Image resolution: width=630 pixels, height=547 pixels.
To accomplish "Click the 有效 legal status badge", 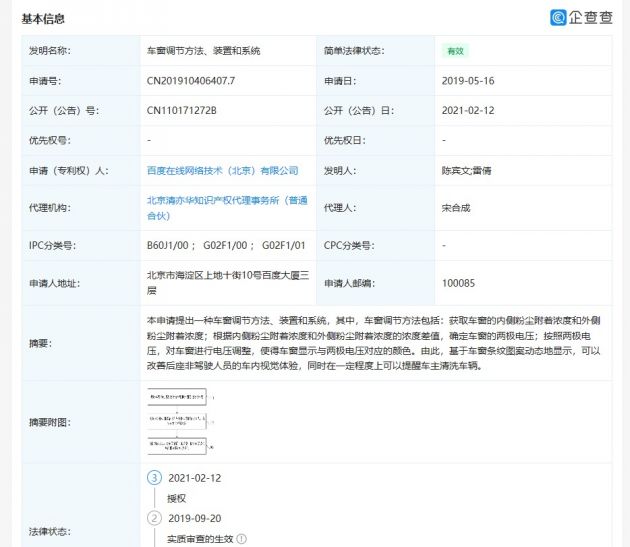I will click(455, 51).
